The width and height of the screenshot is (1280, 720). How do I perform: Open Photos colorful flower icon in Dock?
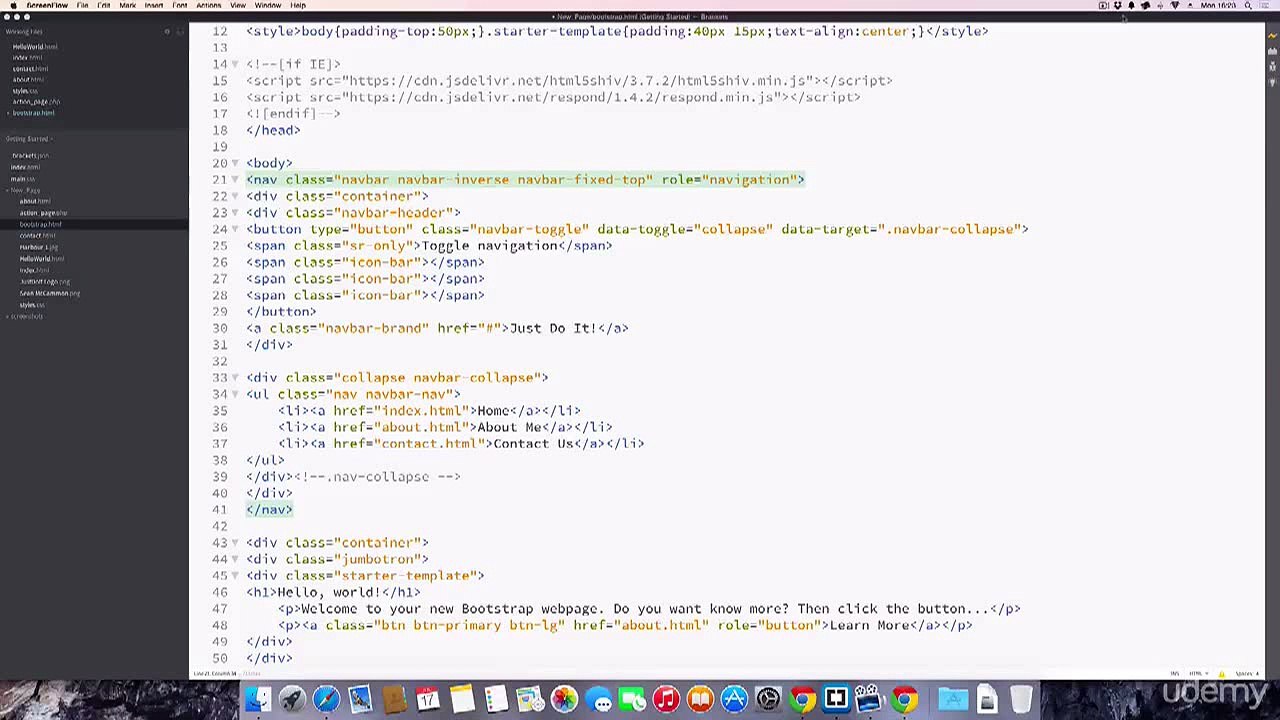pyautogui.click(x=564, y=699)
